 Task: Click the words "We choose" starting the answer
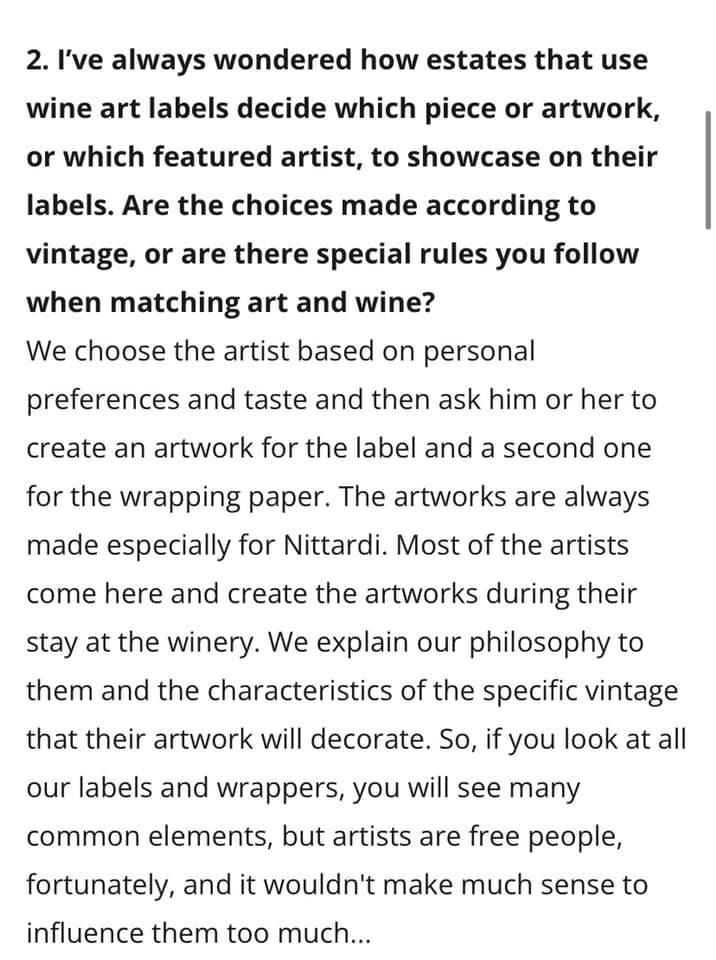[88, 351]
